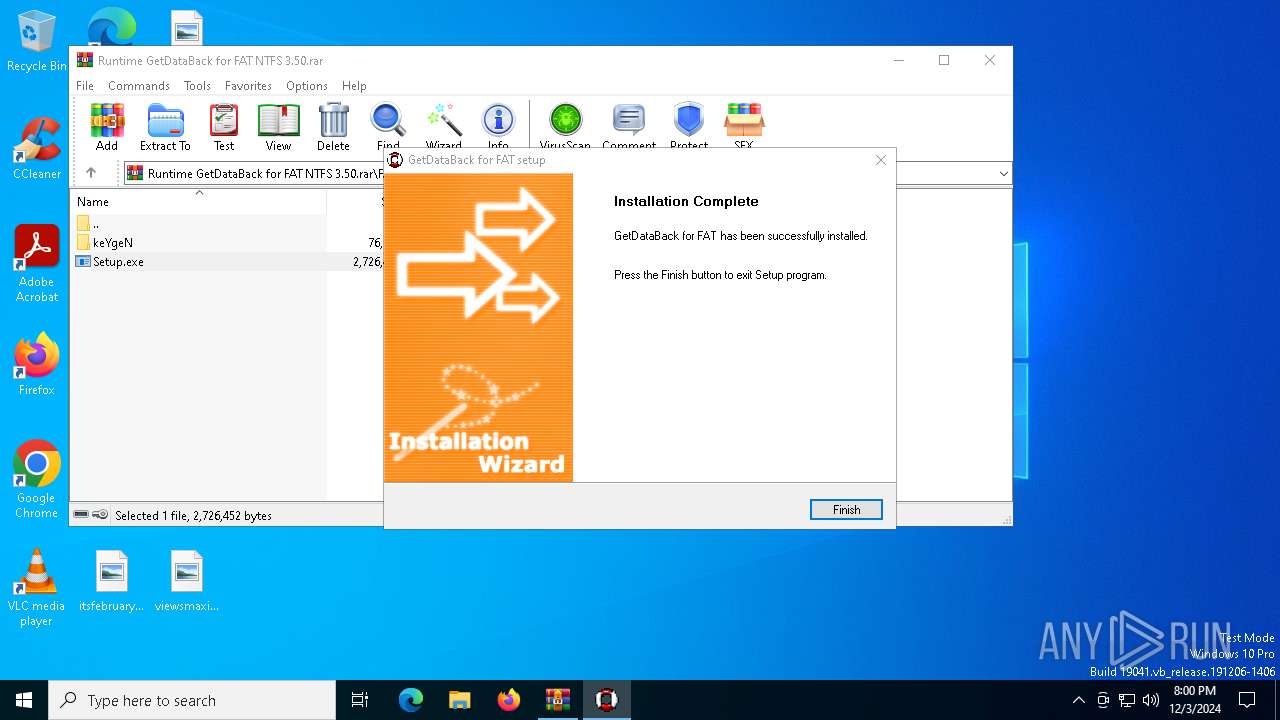Expand the archive path dropdown arrow

tap(1003, 174)
